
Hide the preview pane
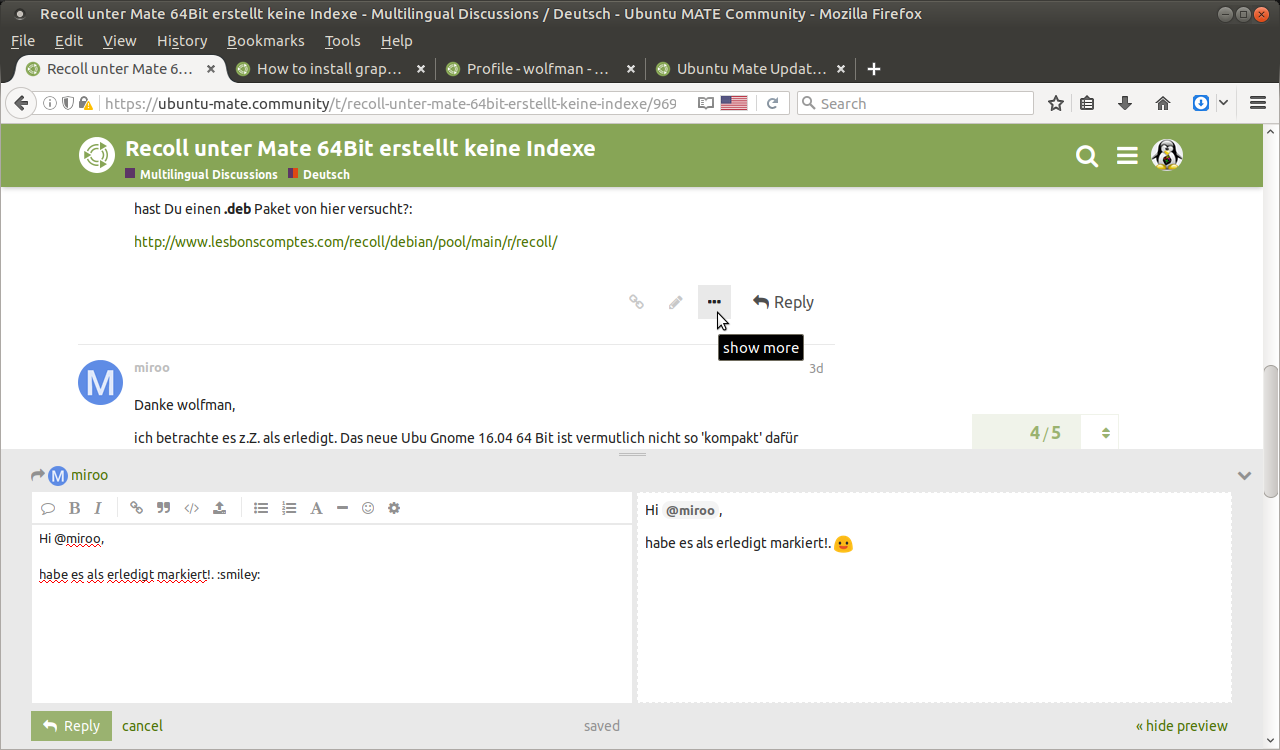pos(1181,726)
